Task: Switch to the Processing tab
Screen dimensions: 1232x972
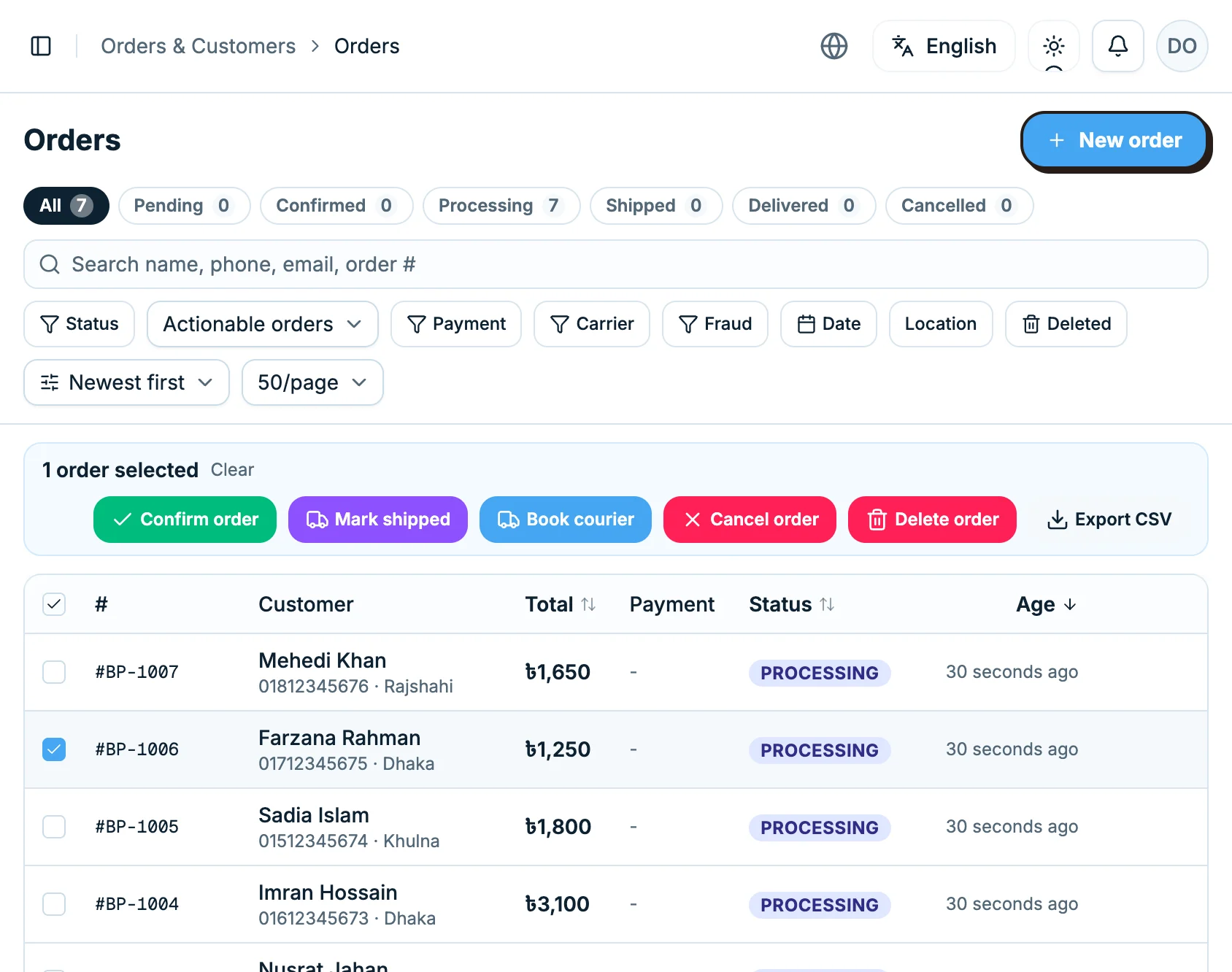Action: coord(501,206)
